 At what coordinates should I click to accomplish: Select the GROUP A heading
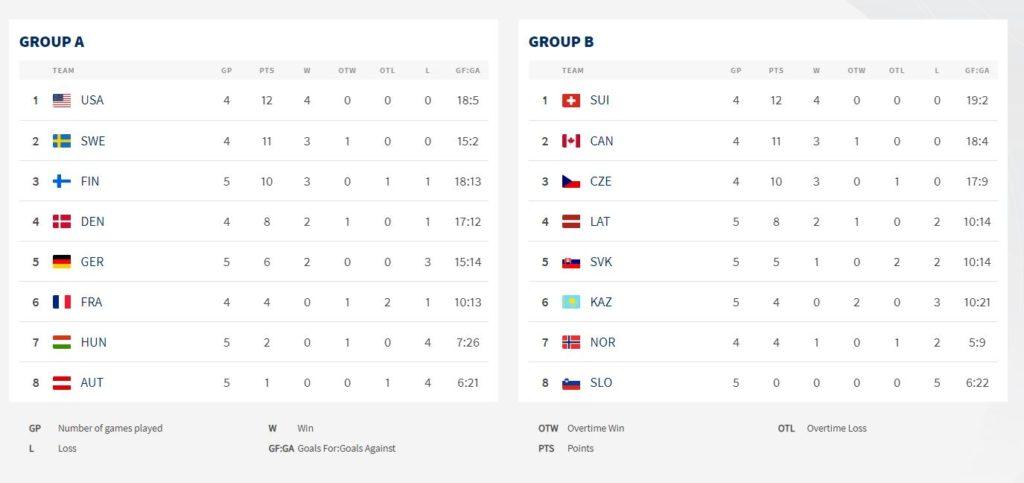click(x=52, y=42)
